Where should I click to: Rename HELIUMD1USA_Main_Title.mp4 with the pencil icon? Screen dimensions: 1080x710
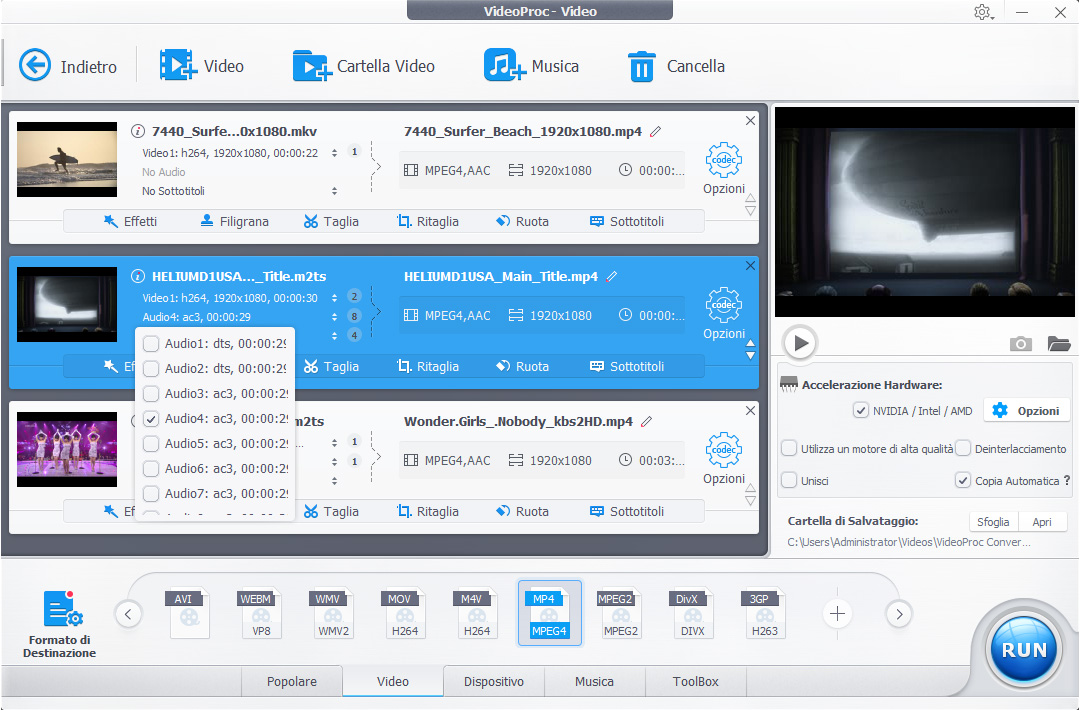point(612,276)
